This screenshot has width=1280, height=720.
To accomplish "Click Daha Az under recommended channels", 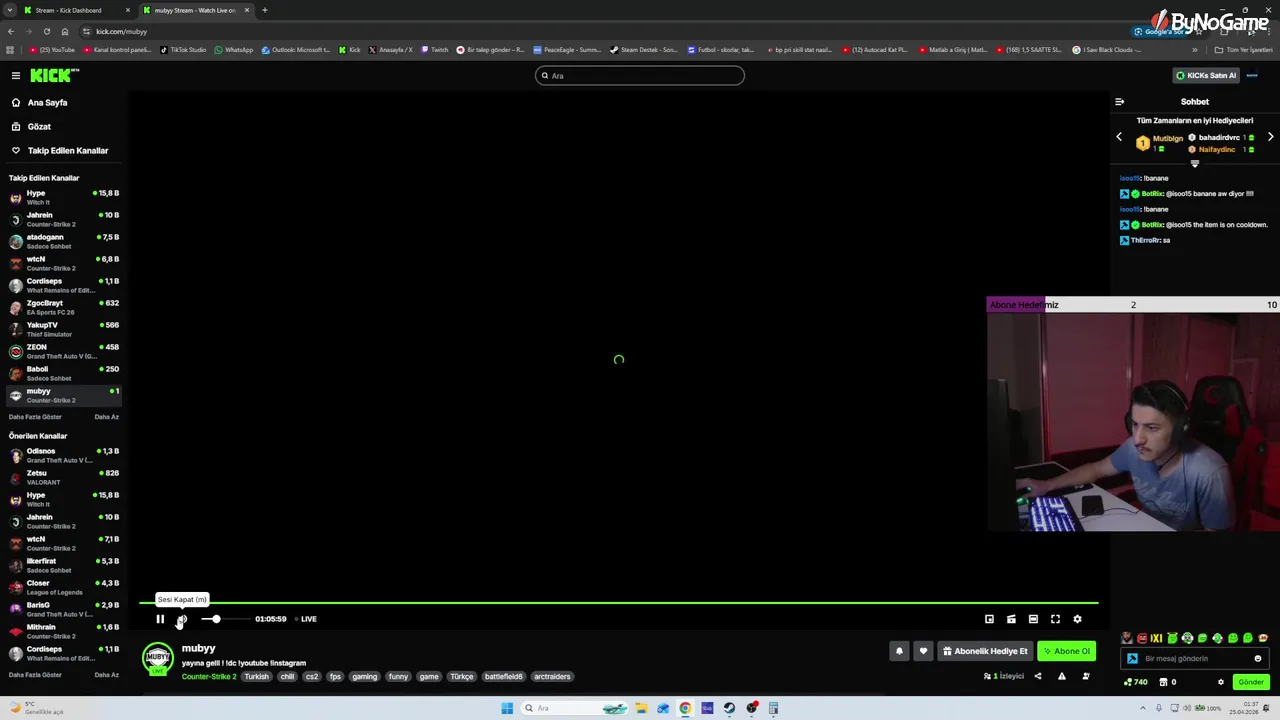I will [x=107, y=675].
